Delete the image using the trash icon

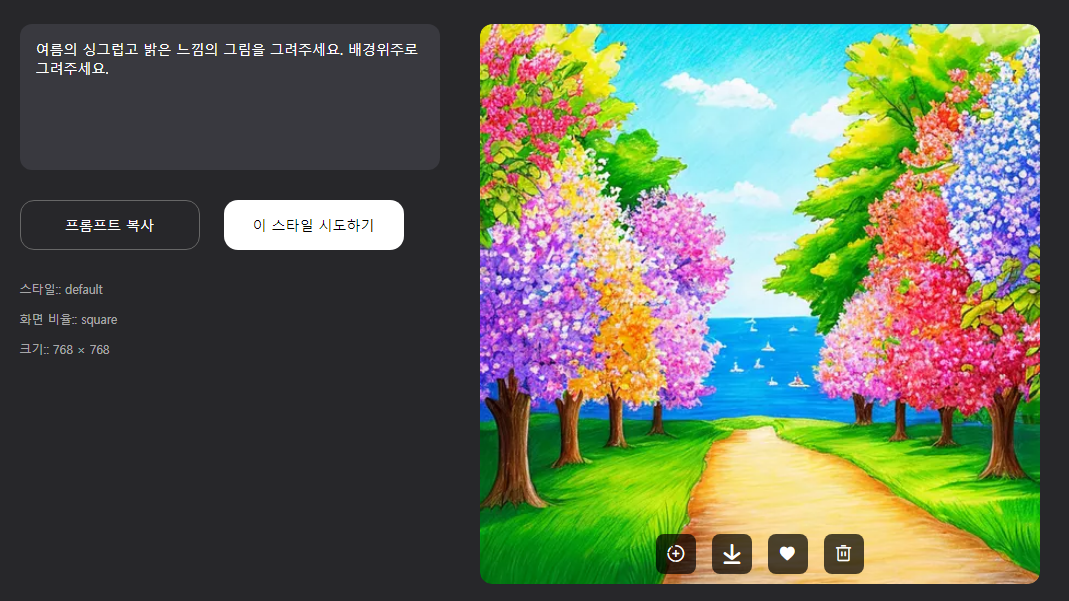[x=843, y=553]
